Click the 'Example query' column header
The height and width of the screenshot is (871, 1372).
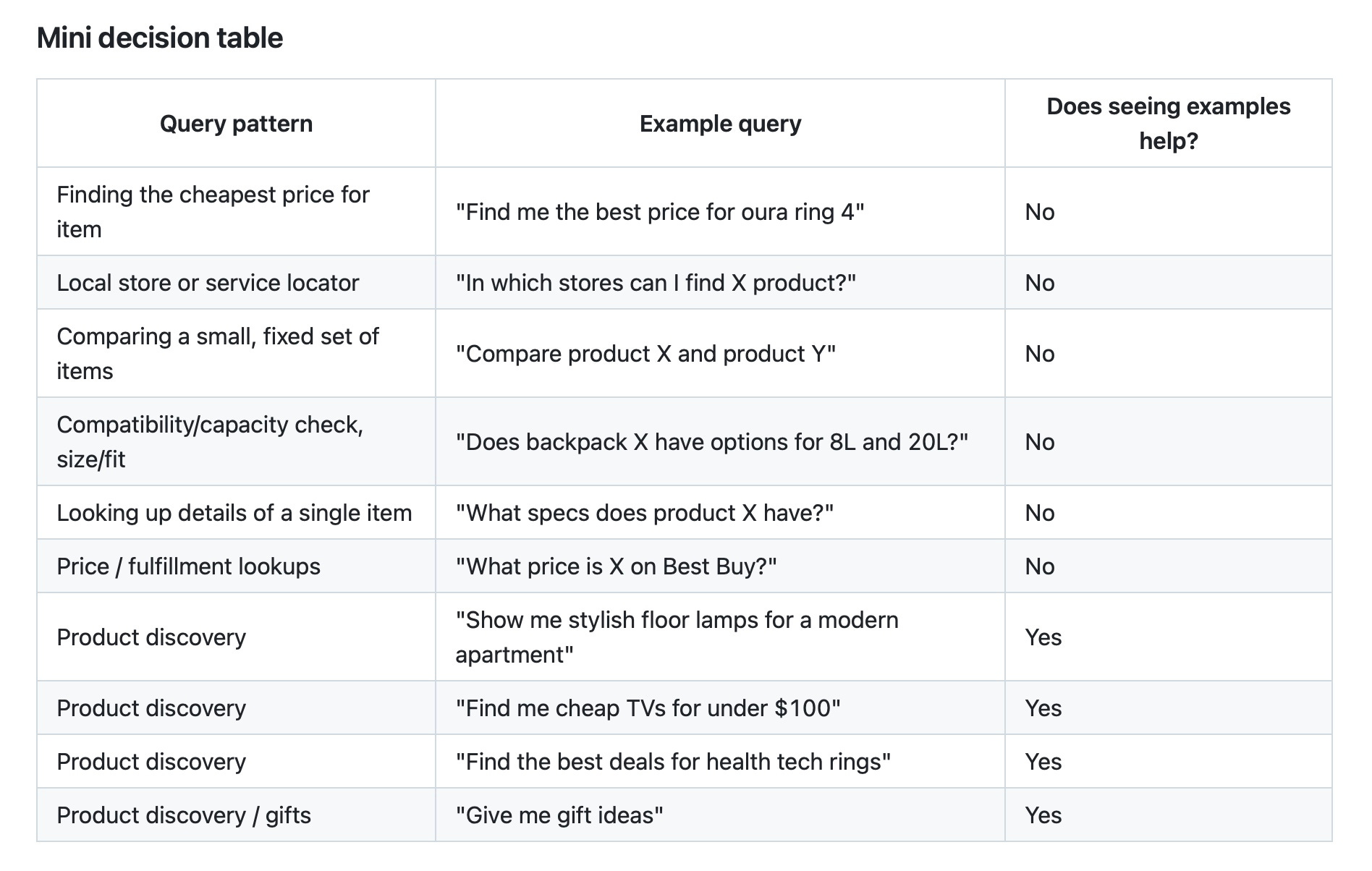click(x=720, y=124)
